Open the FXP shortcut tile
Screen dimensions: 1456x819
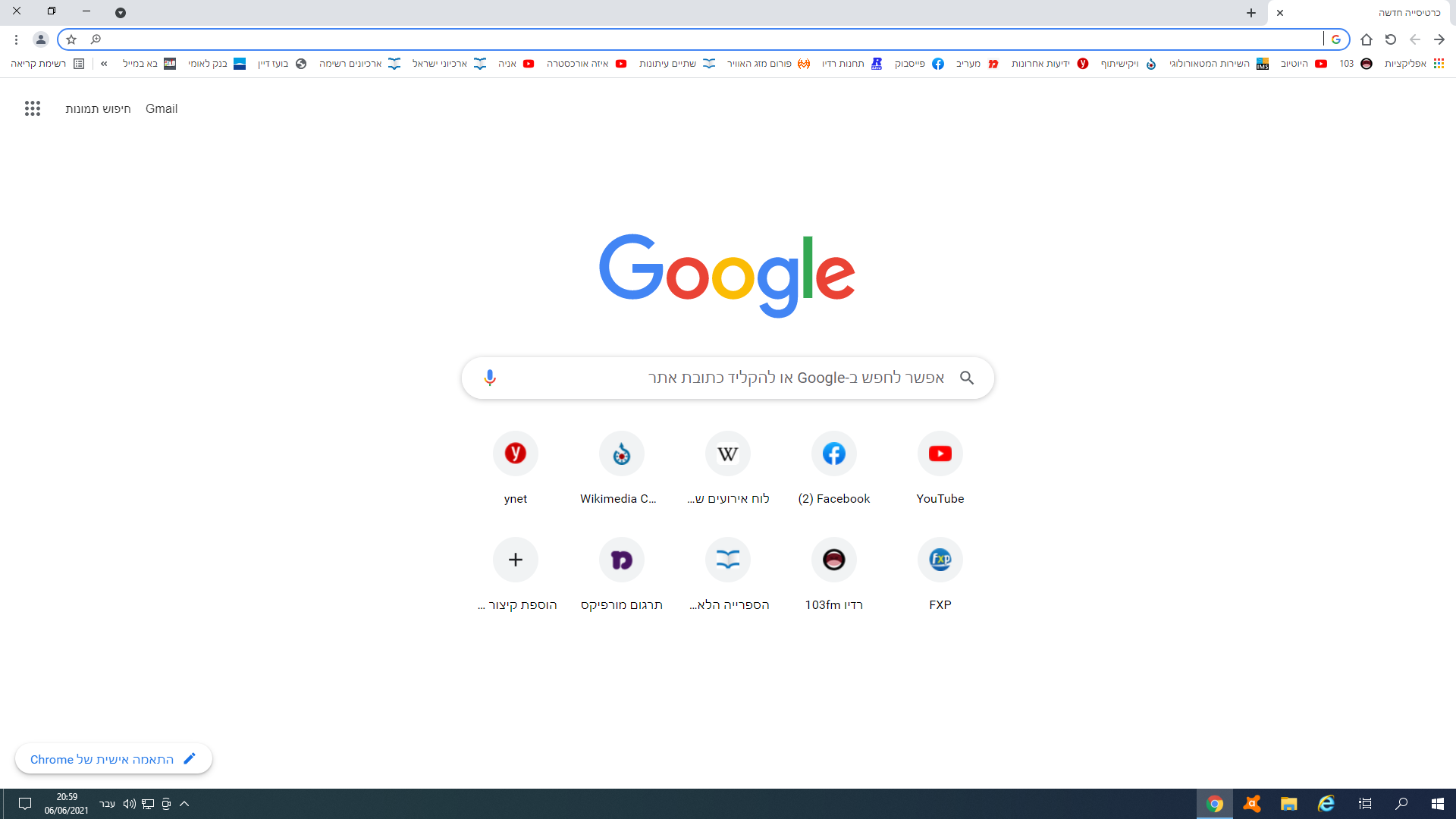pyautogui.click(x=940, y=560)
